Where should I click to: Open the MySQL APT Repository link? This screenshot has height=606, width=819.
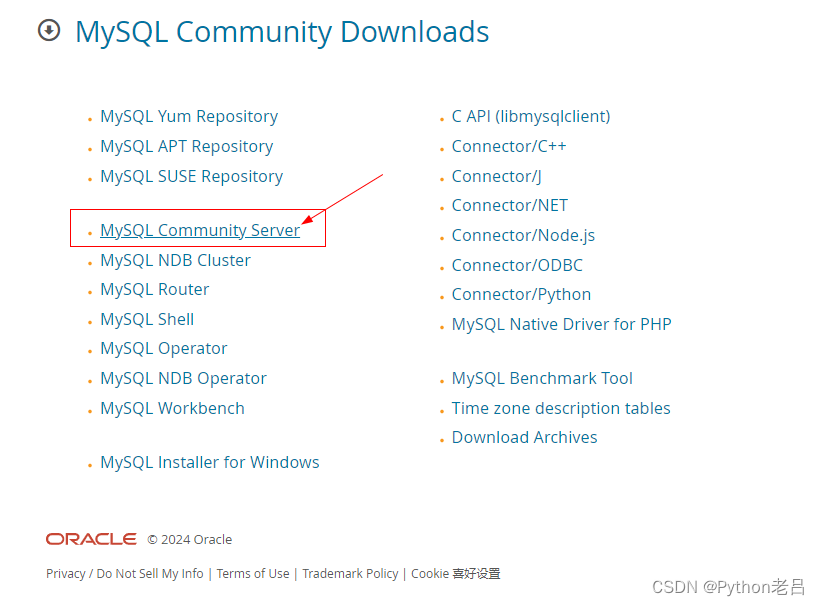pyautogui.click(x=186, y=146)
